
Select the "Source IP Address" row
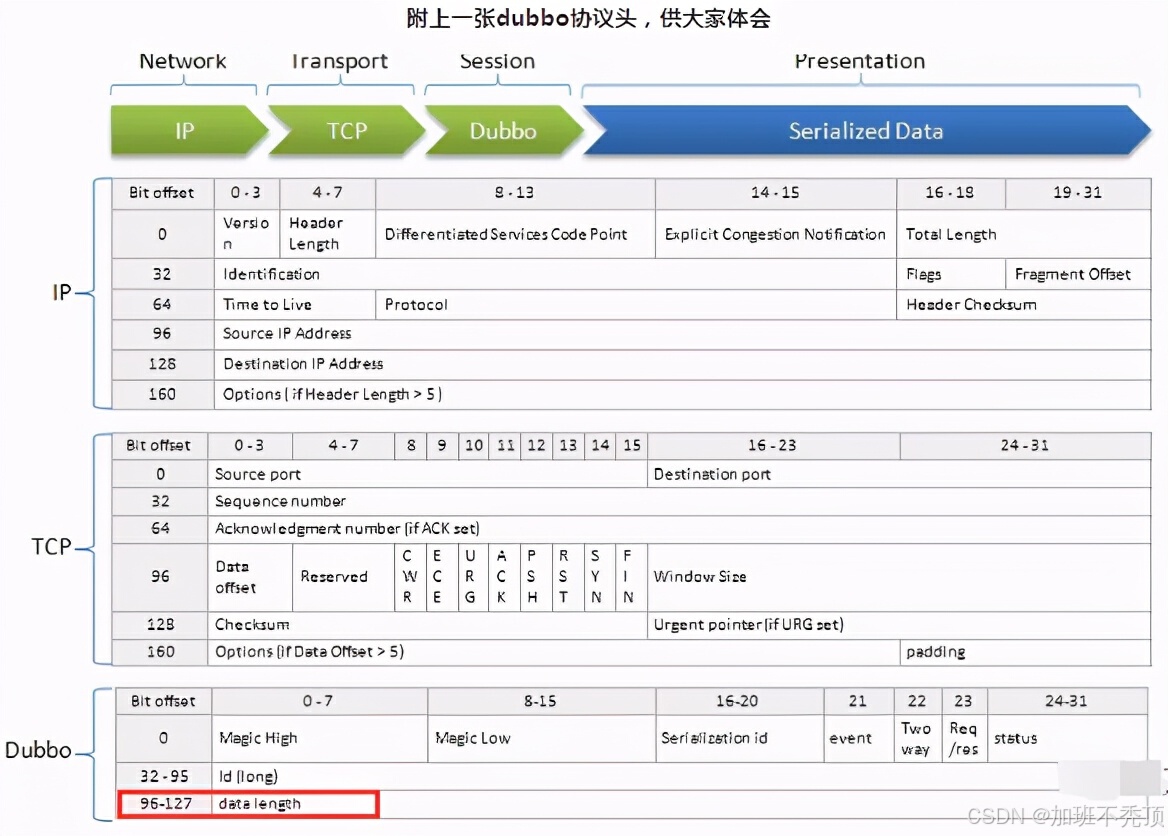tap(682, 334)
